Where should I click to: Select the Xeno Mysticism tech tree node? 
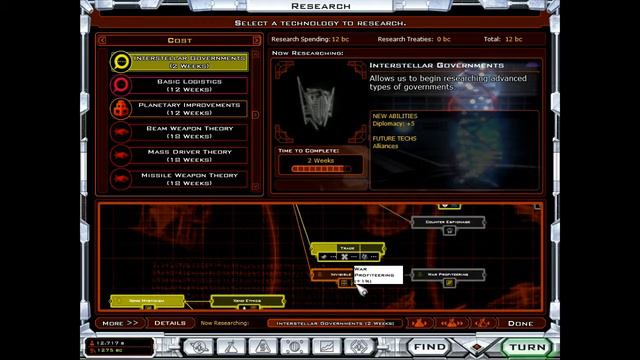coord(147,301)
